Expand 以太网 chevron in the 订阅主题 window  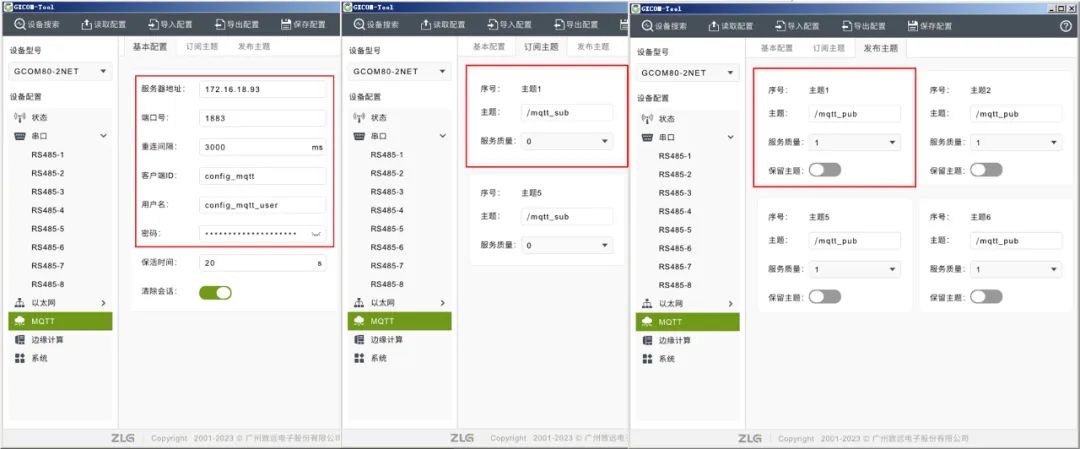click(443, 303)
